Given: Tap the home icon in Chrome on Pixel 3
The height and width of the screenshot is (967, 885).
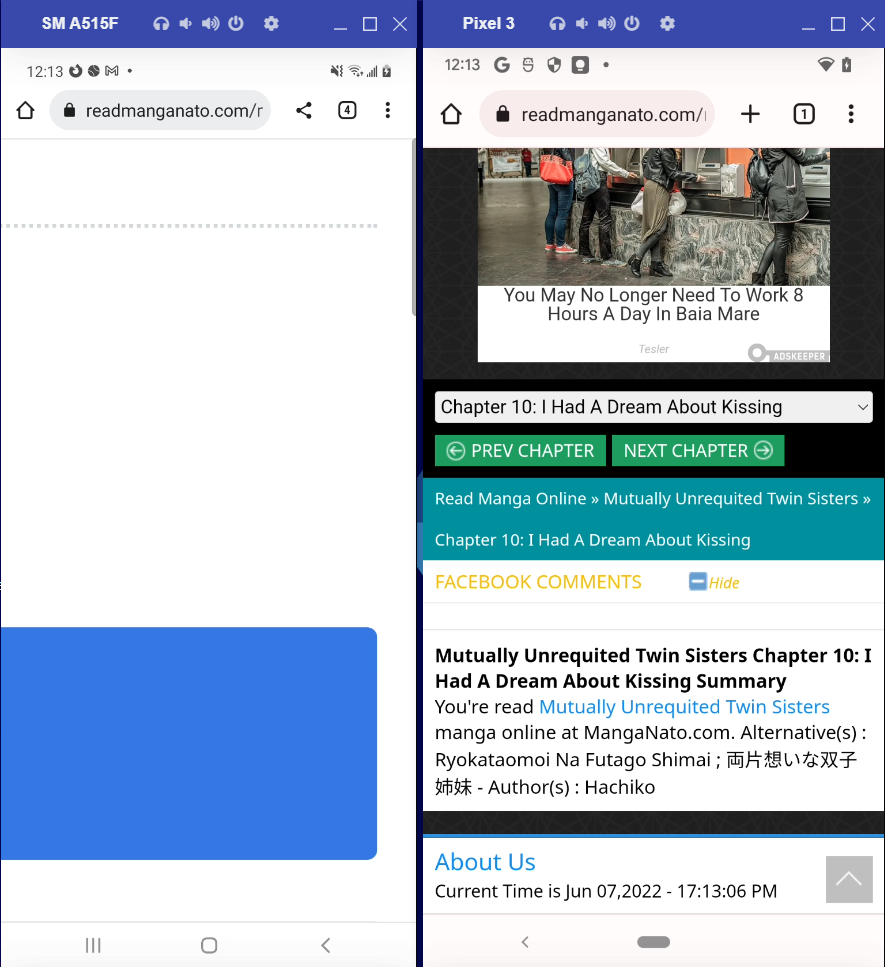Looking at the screenshot, I should click(x=450, y=114).
